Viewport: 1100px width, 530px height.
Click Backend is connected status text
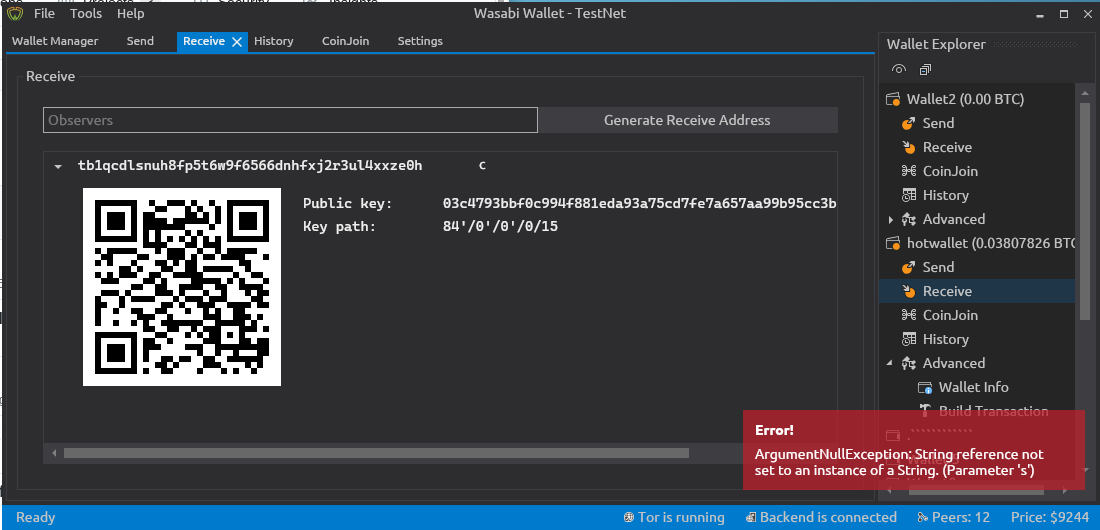pos(828,517)
